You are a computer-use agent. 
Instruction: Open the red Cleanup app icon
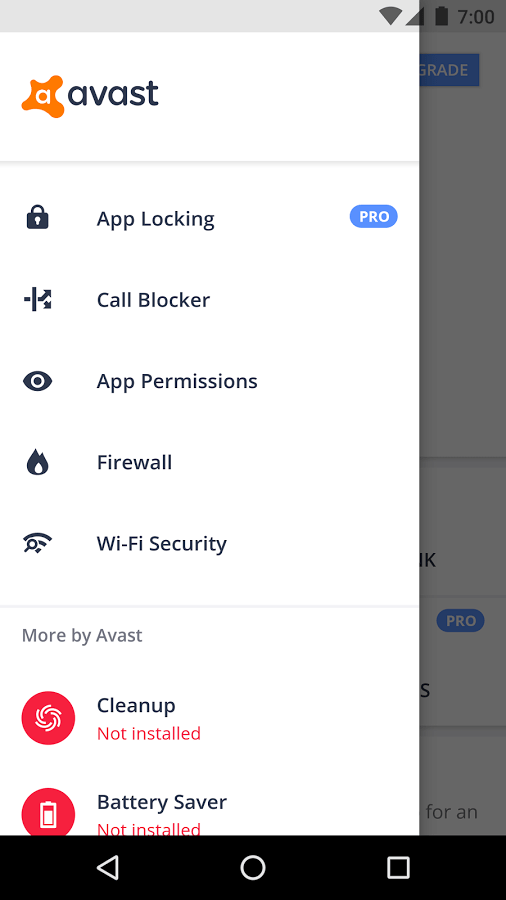tap(48, 718)
